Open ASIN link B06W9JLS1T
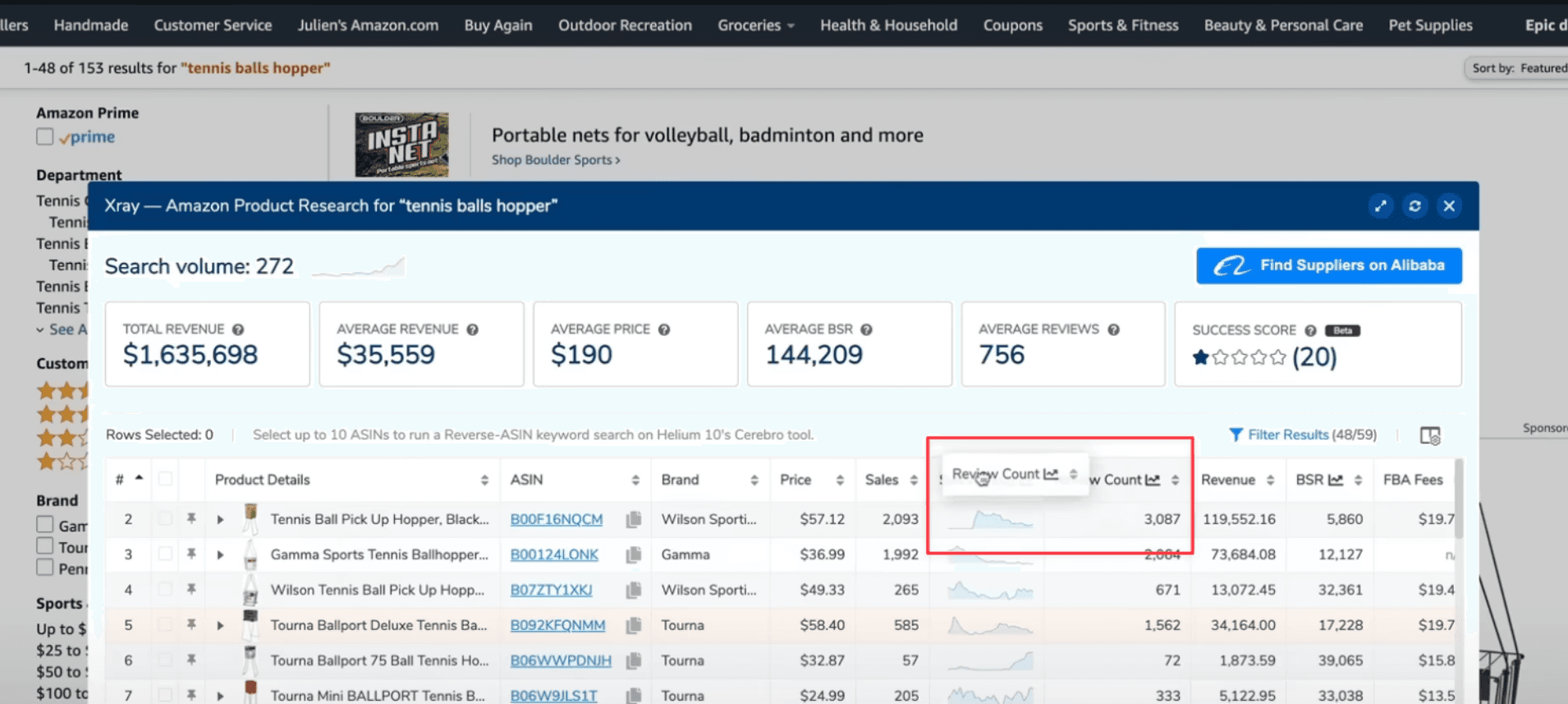1568x704 pixels. click(x=553, y=696)
